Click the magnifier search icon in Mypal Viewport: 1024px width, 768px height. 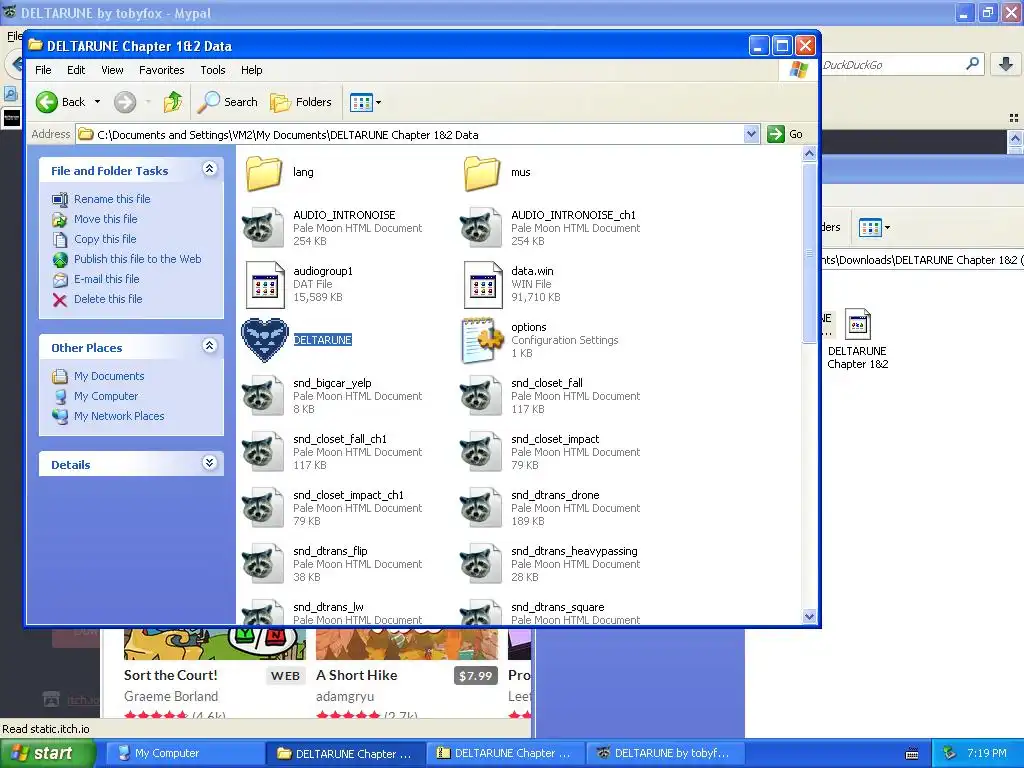pos(972,64)
